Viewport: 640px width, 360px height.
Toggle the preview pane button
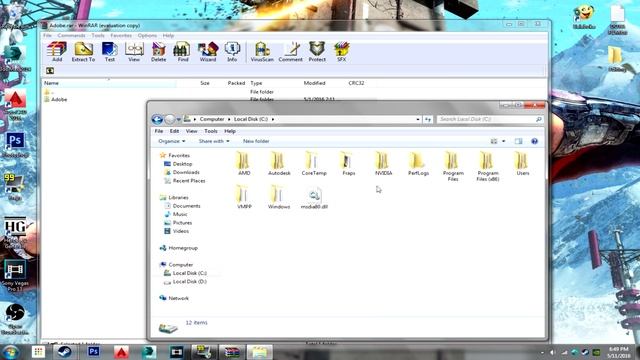tap(518, 141)
